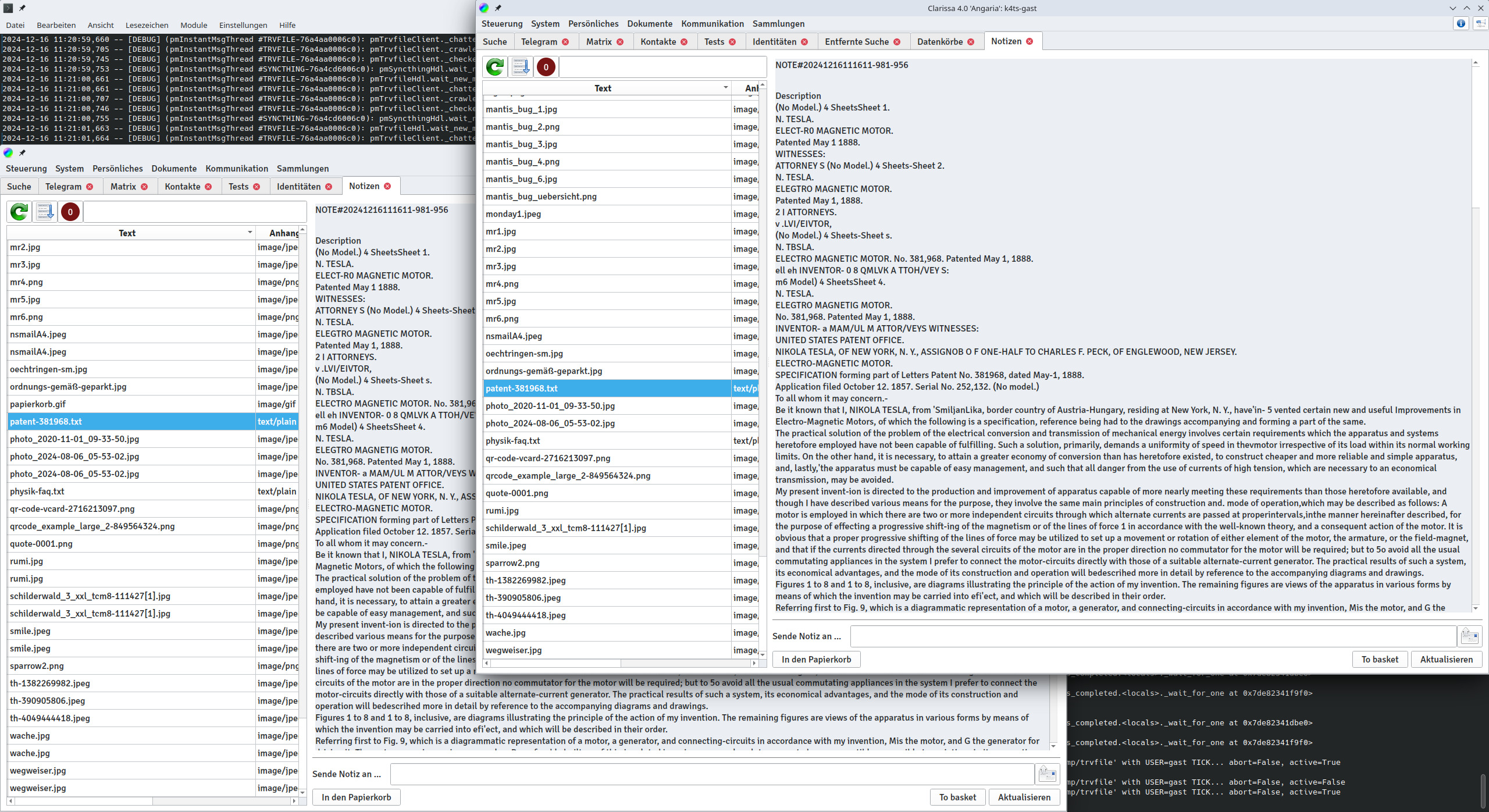Viewport: 1489px width, 812px height.
Task: Open the Einstellungen menu in the terminal
Action: 243,25
